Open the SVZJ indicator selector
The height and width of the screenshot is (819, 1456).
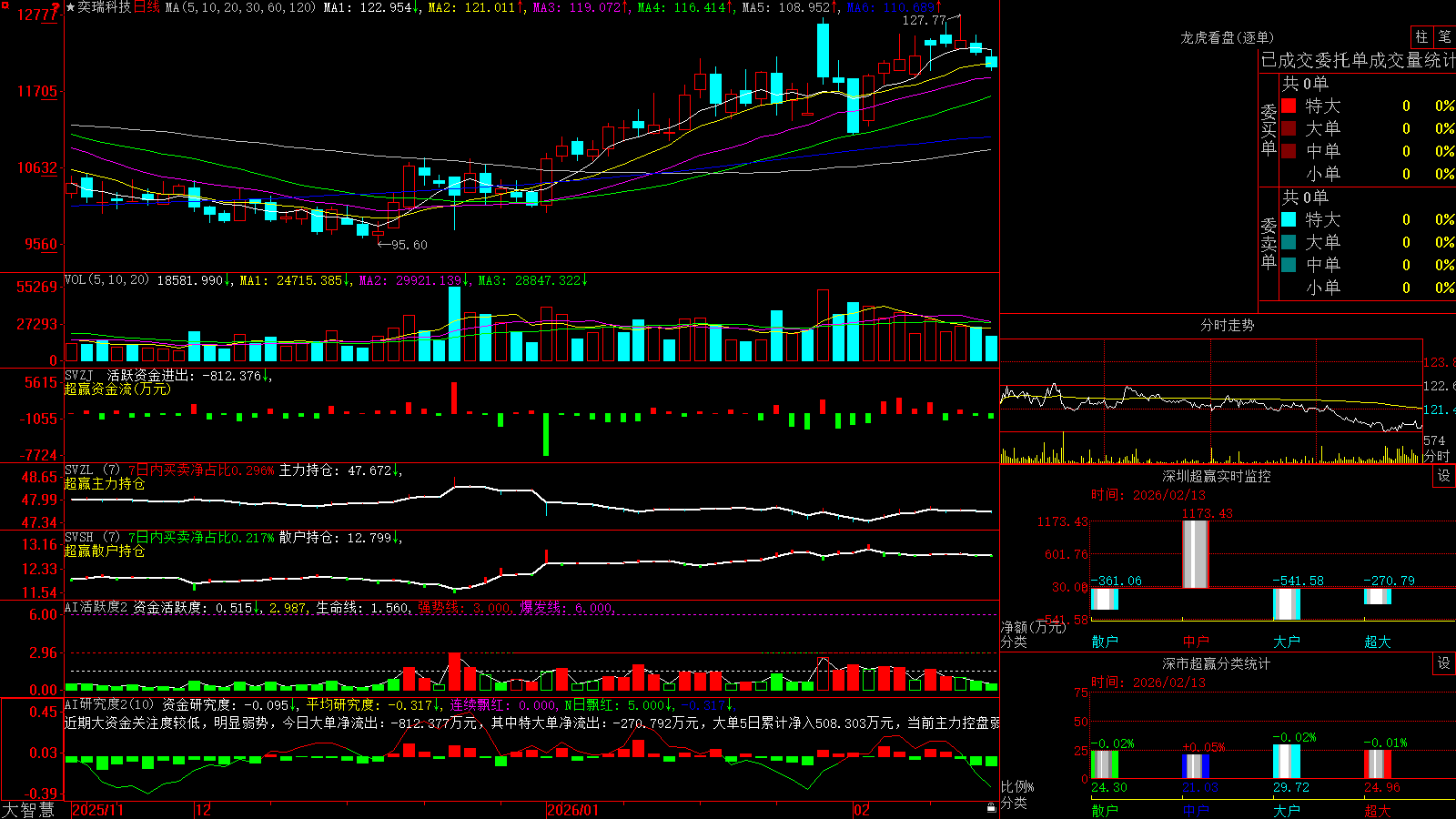tap(79, 375)
